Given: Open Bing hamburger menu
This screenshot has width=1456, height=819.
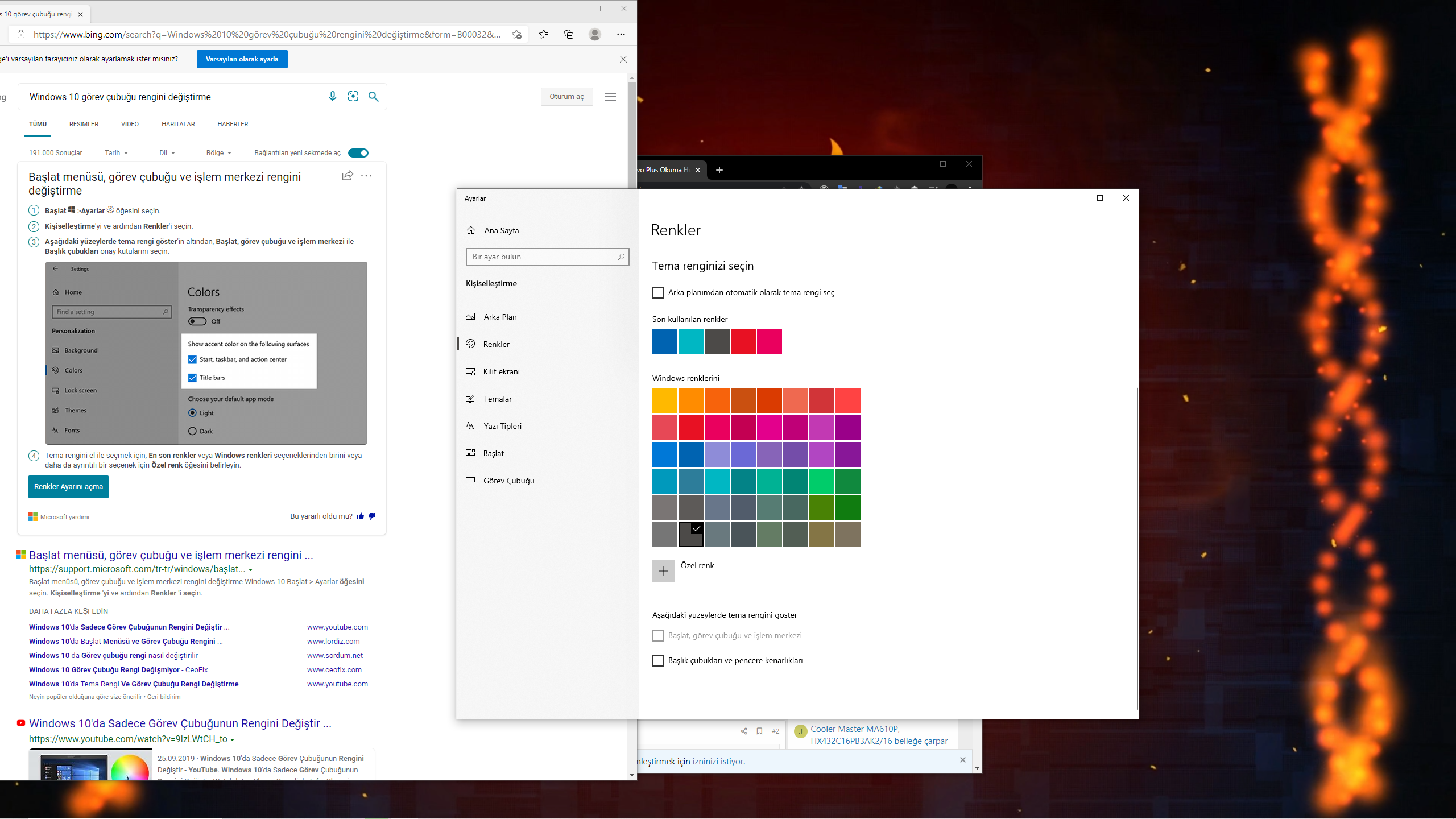Looking at the screenshot, I should point(610,97).
